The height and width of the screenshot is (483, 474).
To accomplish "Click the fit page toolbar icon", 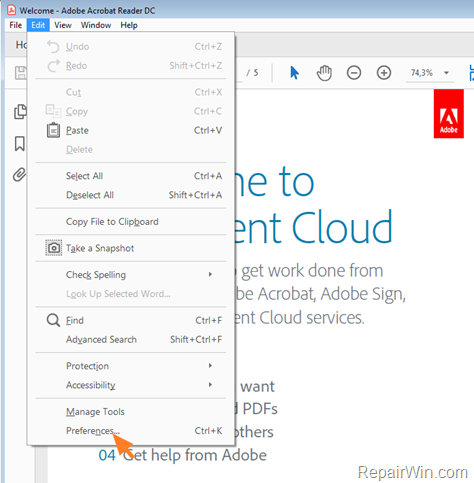I will pyautogui.click(x=471, y=73).
